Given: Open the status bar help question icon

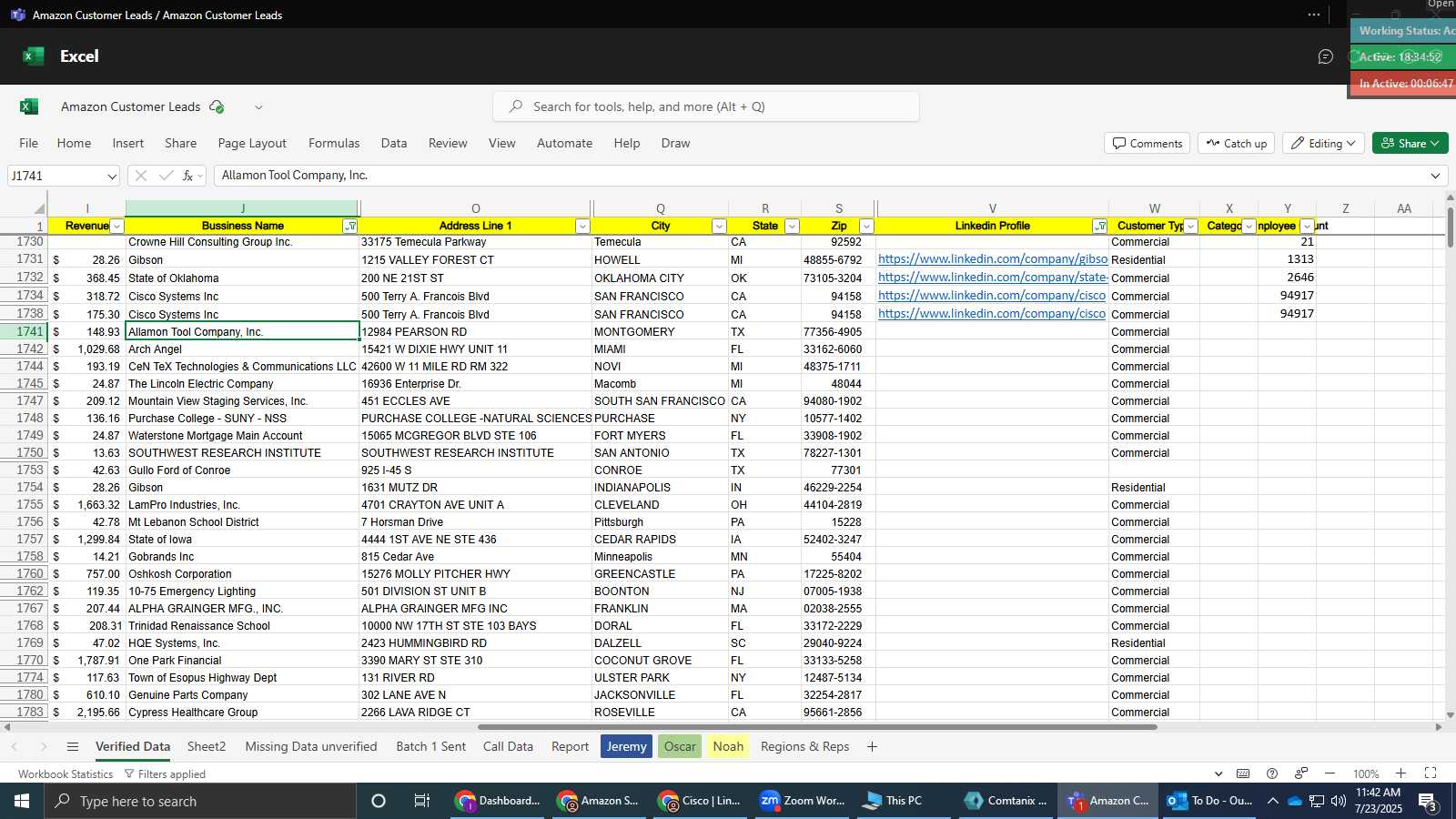Looking at the screenshot, I should pyautogui.click(x=1272, y=773).
